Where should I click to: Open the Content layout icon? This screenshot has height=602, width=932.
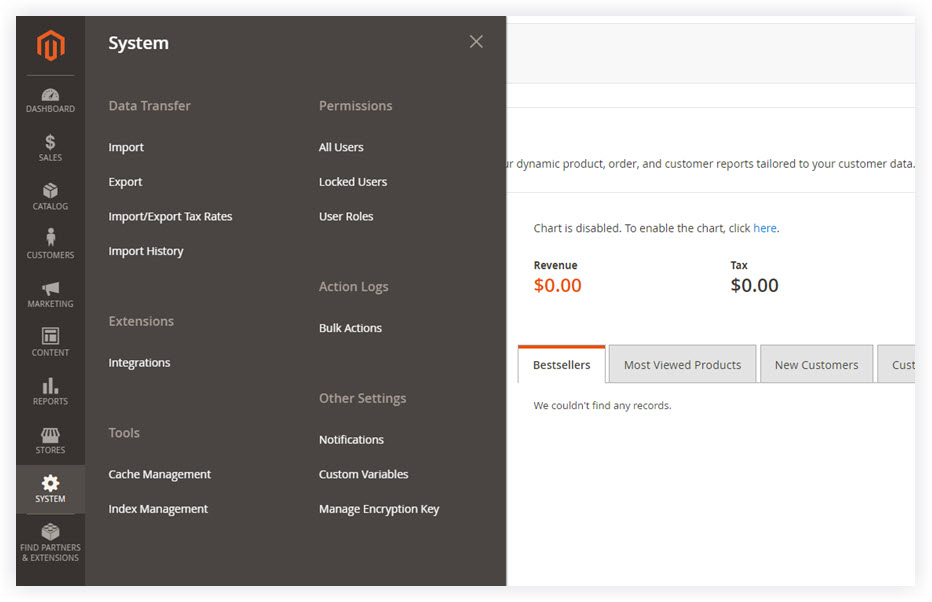pos(51,336)
